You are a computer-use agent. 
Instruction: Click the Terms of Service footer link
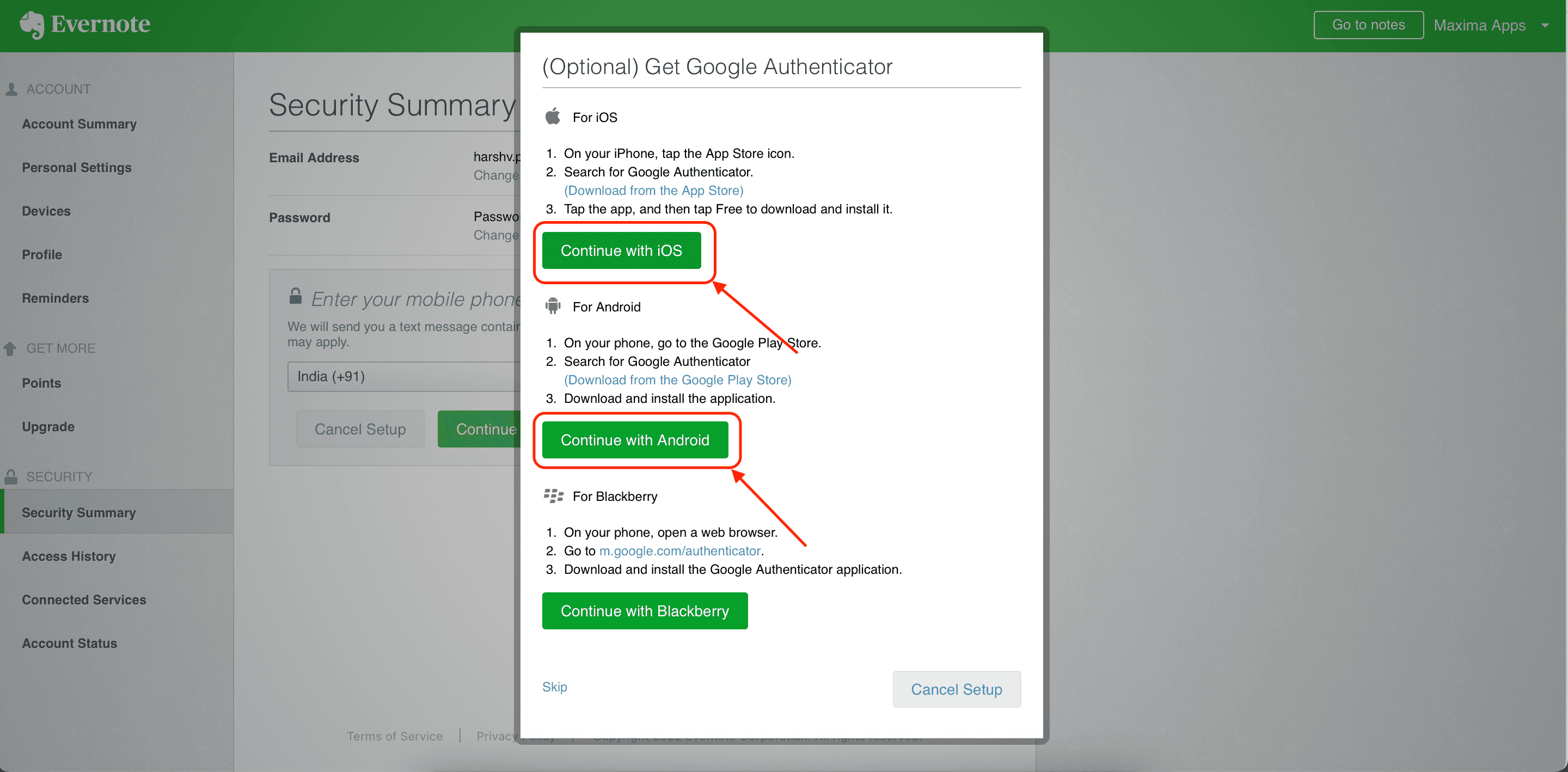394,736
